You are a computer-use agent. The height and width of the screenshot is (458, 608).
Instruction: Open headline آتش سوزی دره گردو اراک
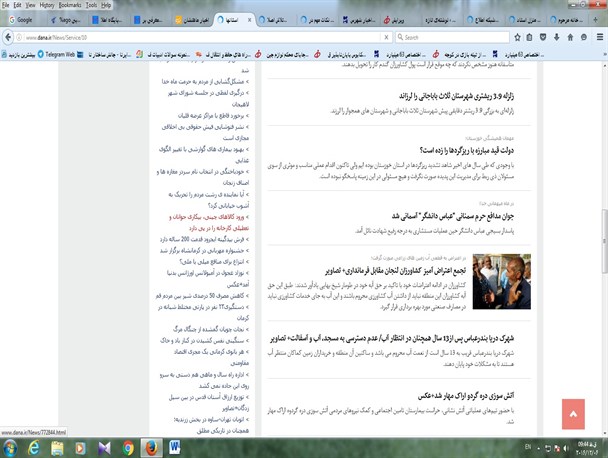(466, 396)
